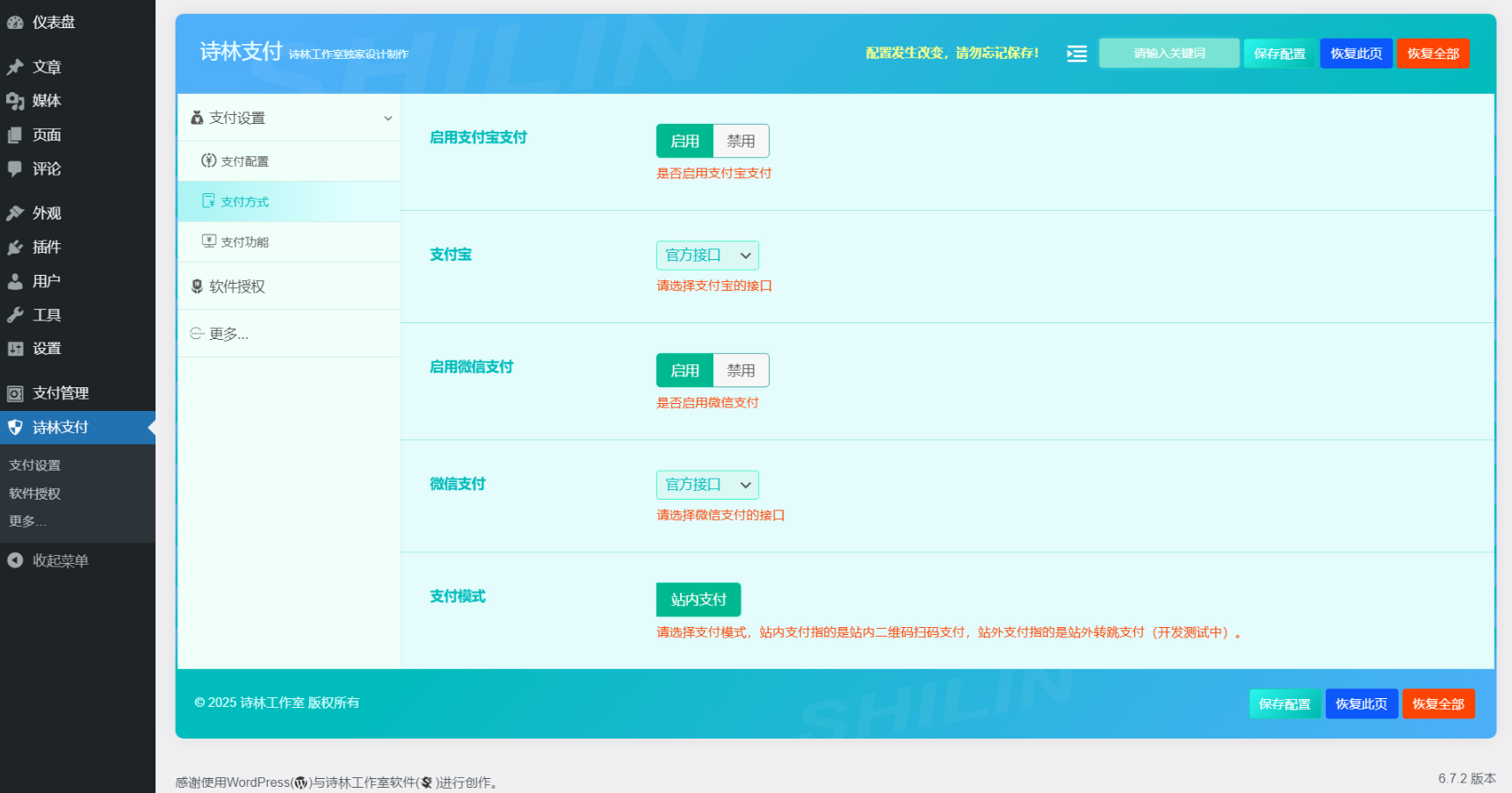Click bottom 恢复此页 button

pyautogui.click(x=1362, y=704)
